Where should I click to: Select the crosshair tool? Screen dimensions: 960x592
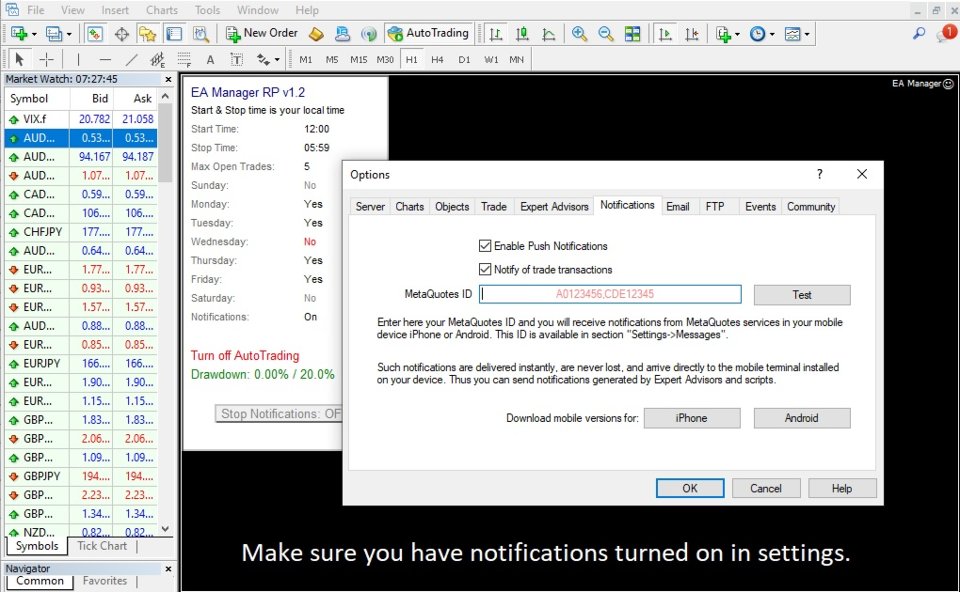tap(46, 59)
